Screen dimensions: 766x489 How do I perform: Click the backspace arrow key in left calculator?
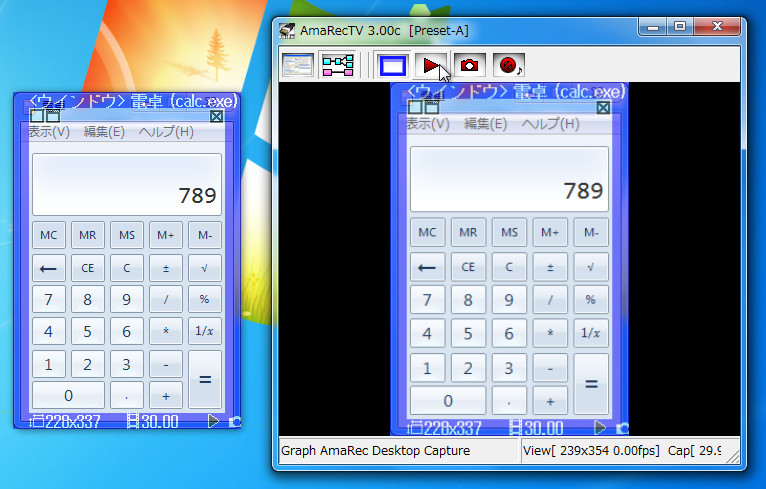click(48, 268)
